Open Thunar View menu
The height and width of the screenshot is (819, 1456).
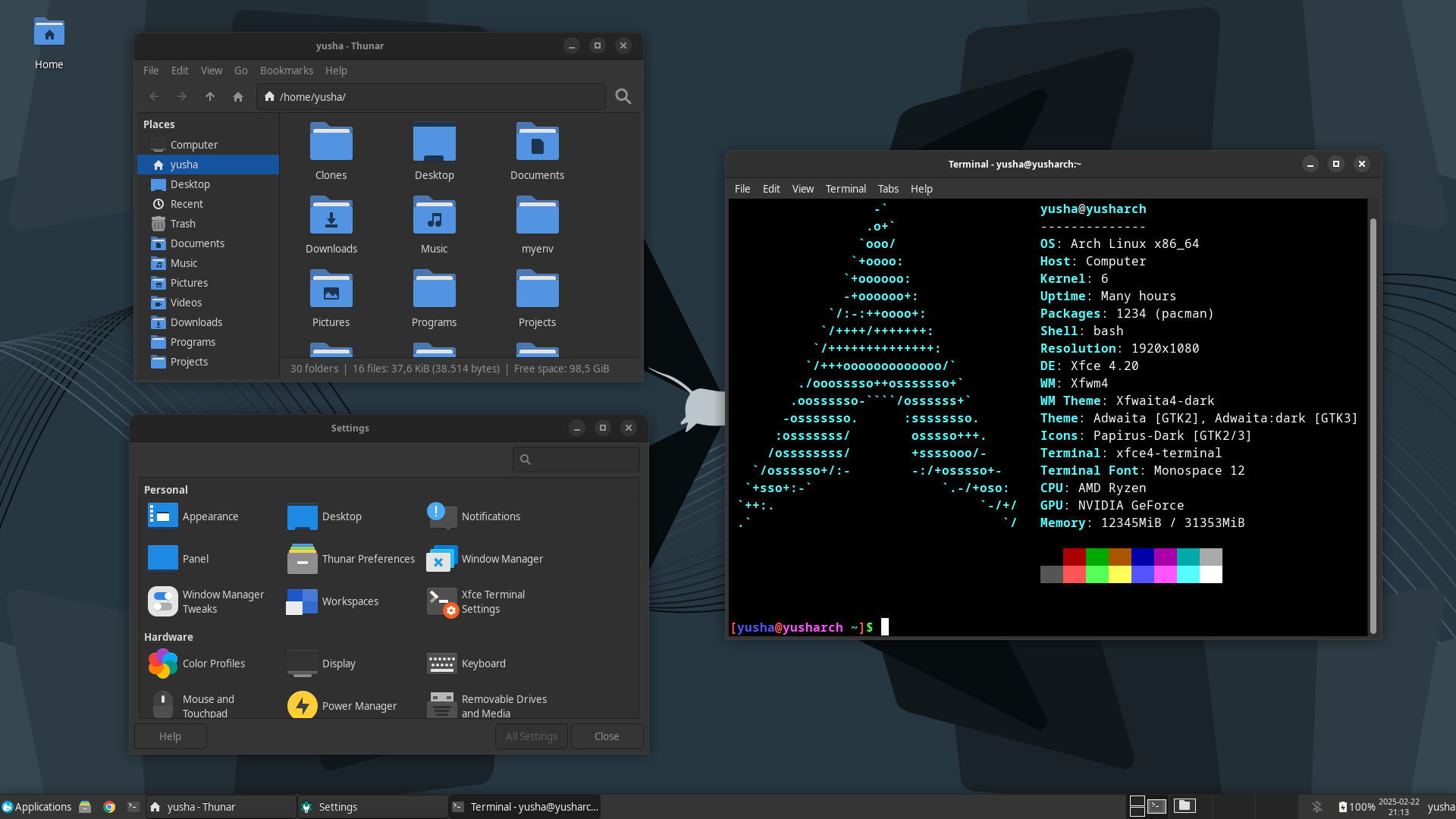pos(212,71)
